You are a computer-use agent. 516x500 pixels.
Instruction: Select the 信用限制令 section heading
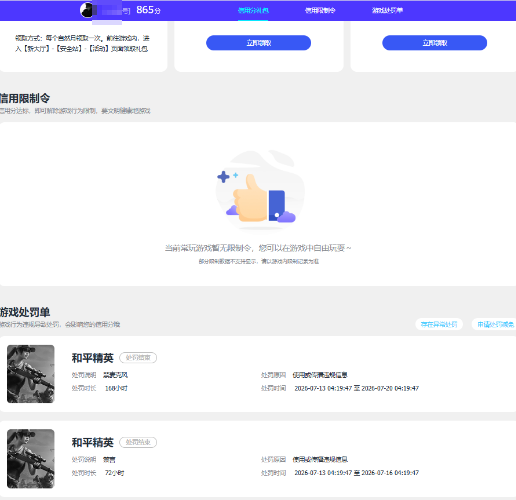pyautogui.click(x=25, y=98)
